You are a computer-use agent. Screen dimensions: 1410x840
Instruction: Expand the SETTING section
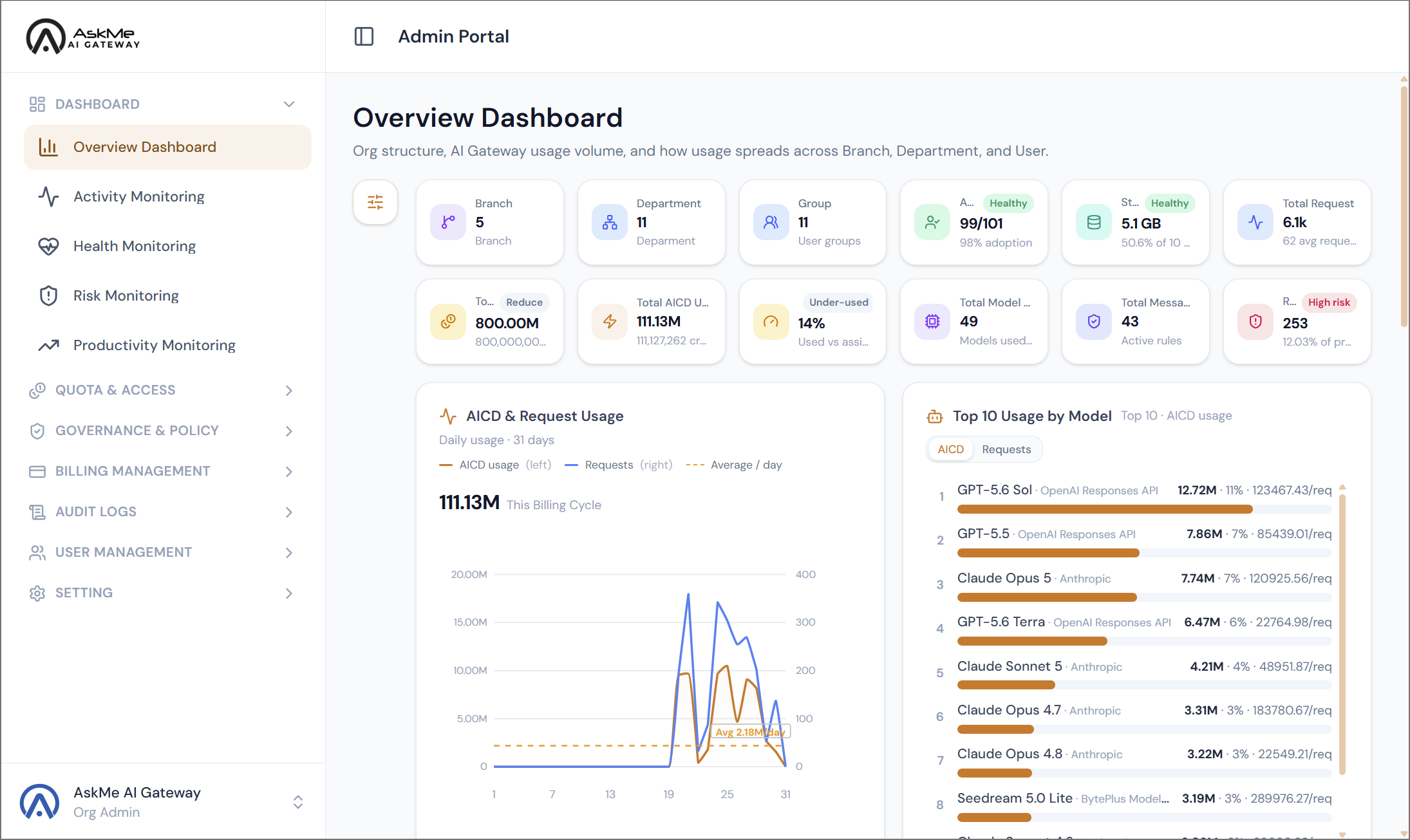289,593
